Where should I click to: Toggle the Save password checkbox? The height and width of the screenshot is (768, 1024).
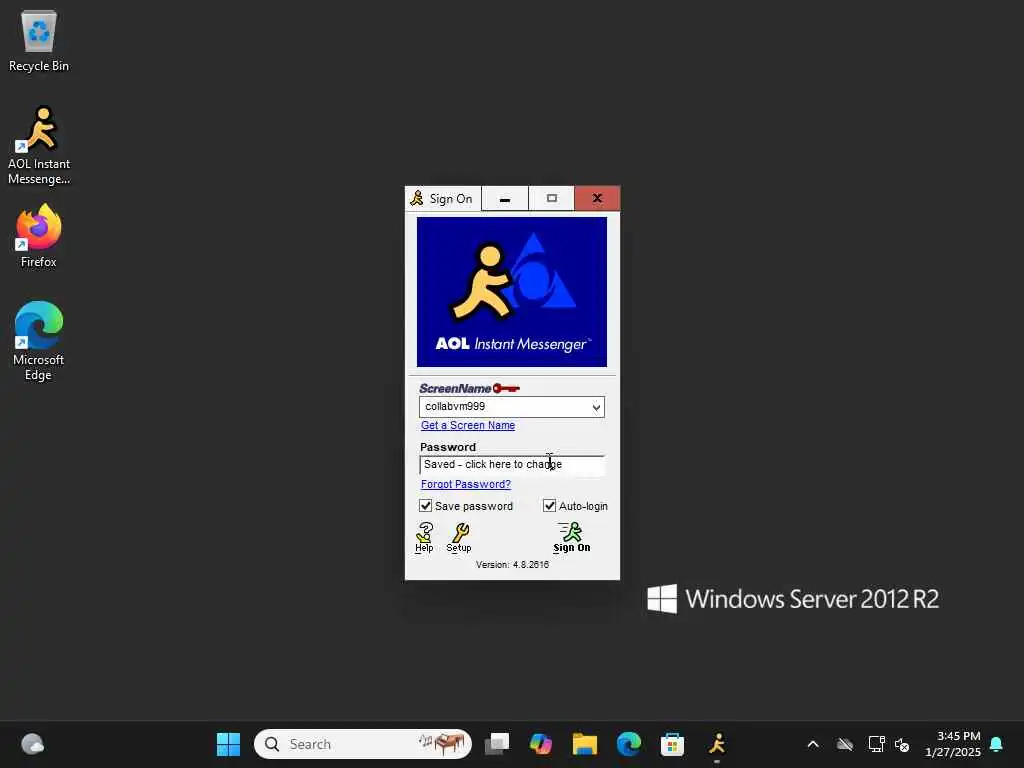click(x=426, y=506)
